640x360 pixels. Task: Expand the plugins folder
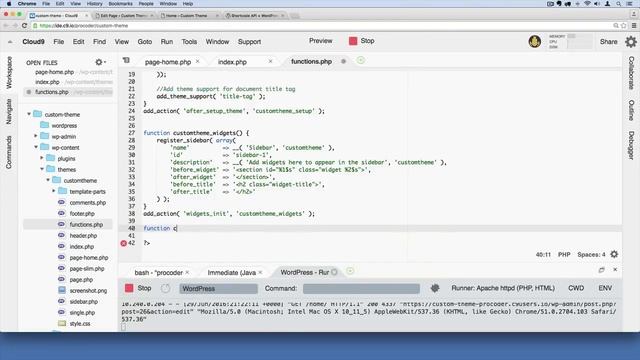coord(42,158)
